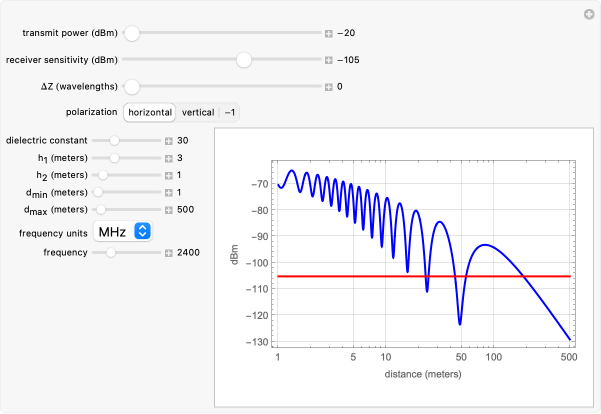Click top-right circular plus icon
This screenshot has height=414, width=601.
(x=589, y=13)
